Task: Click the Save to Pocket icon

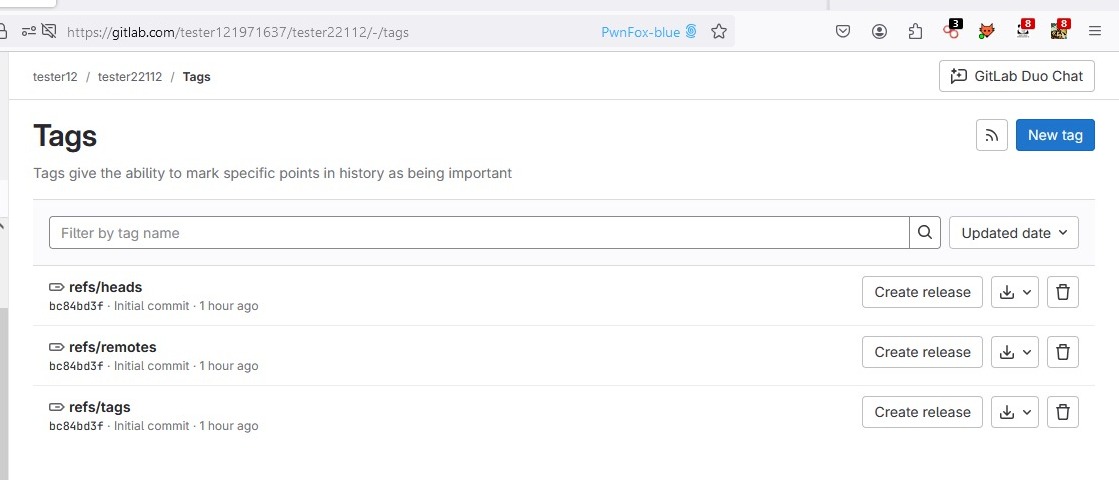Action: click(x=843, y=32)
